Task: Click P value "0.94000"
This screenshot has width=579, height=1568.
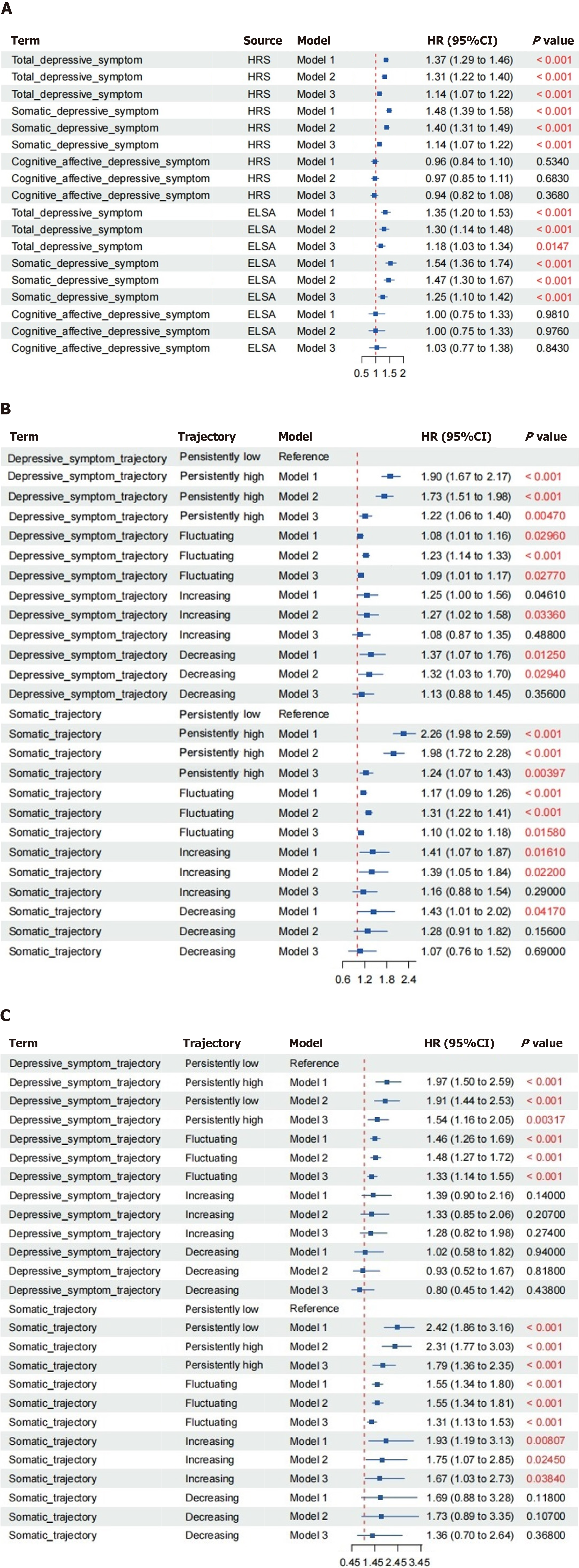Action: (x=545, y=1252)
